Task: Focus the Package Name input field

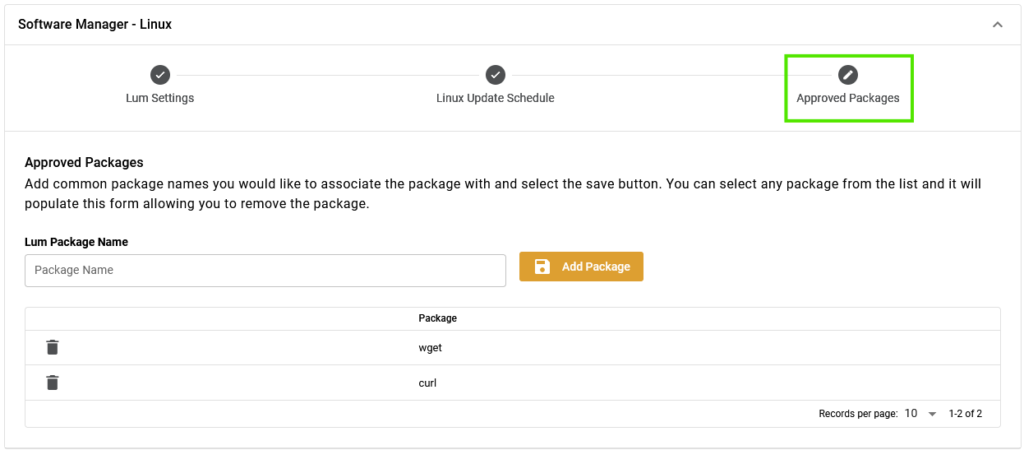Action: click(x=265, y=270)
